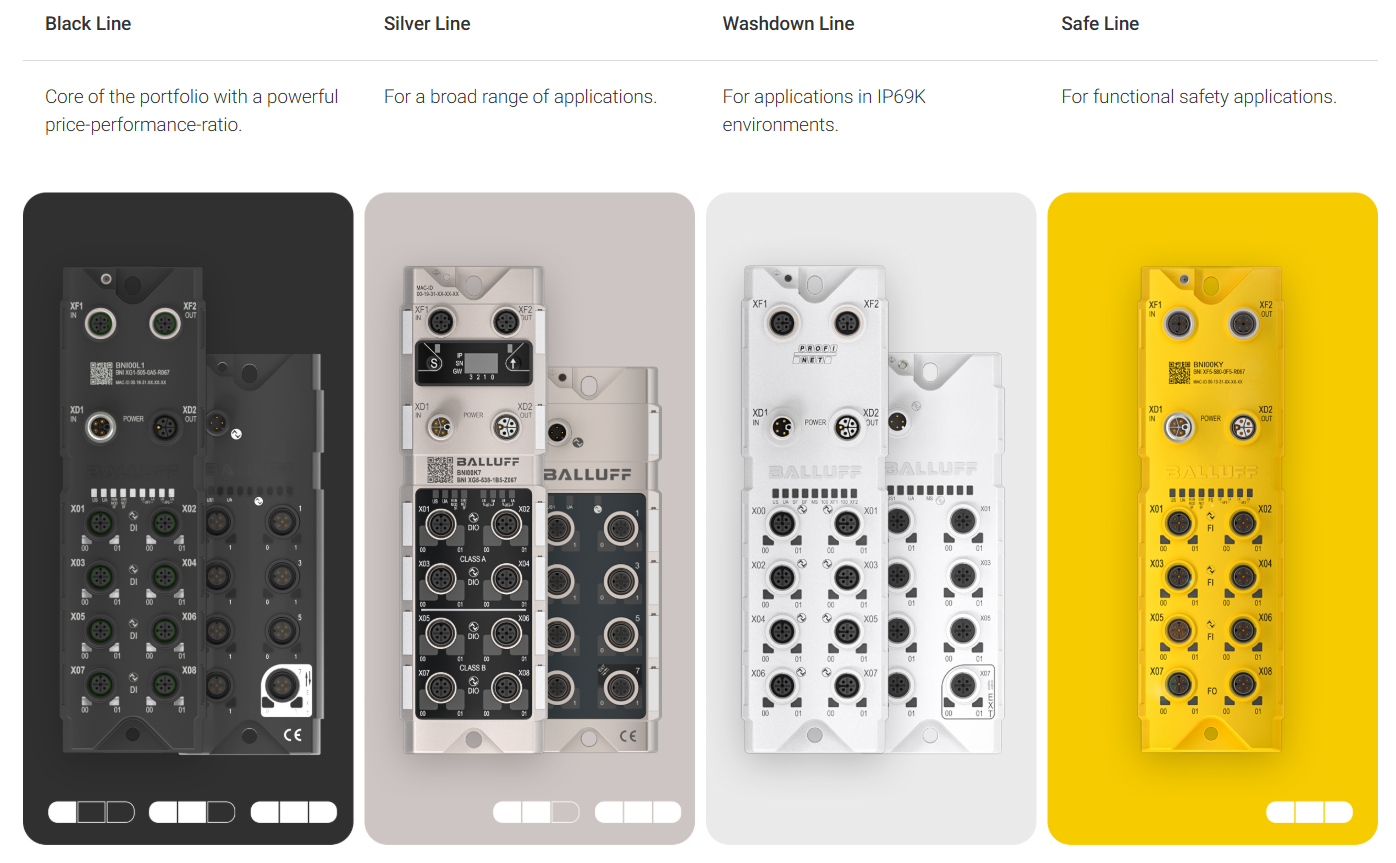This screenshot has height=863, width=1396.
Task: Open the Safe Line heading
Action: pos(1100,24)
